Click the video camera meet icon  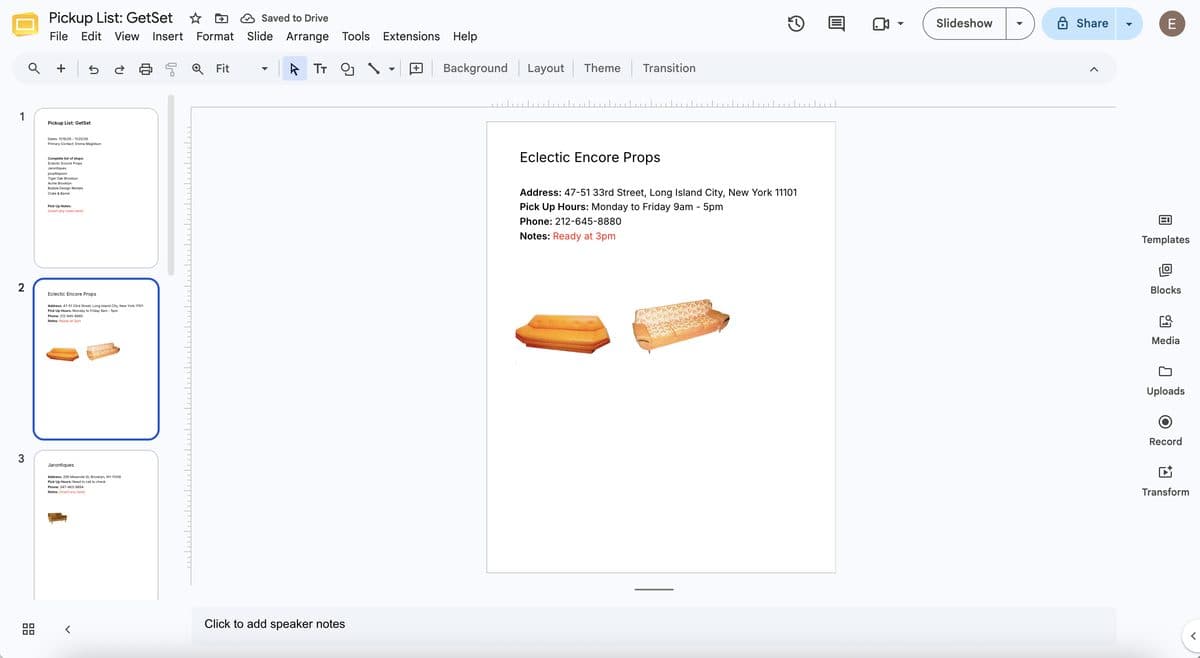(x=881, y=24)
